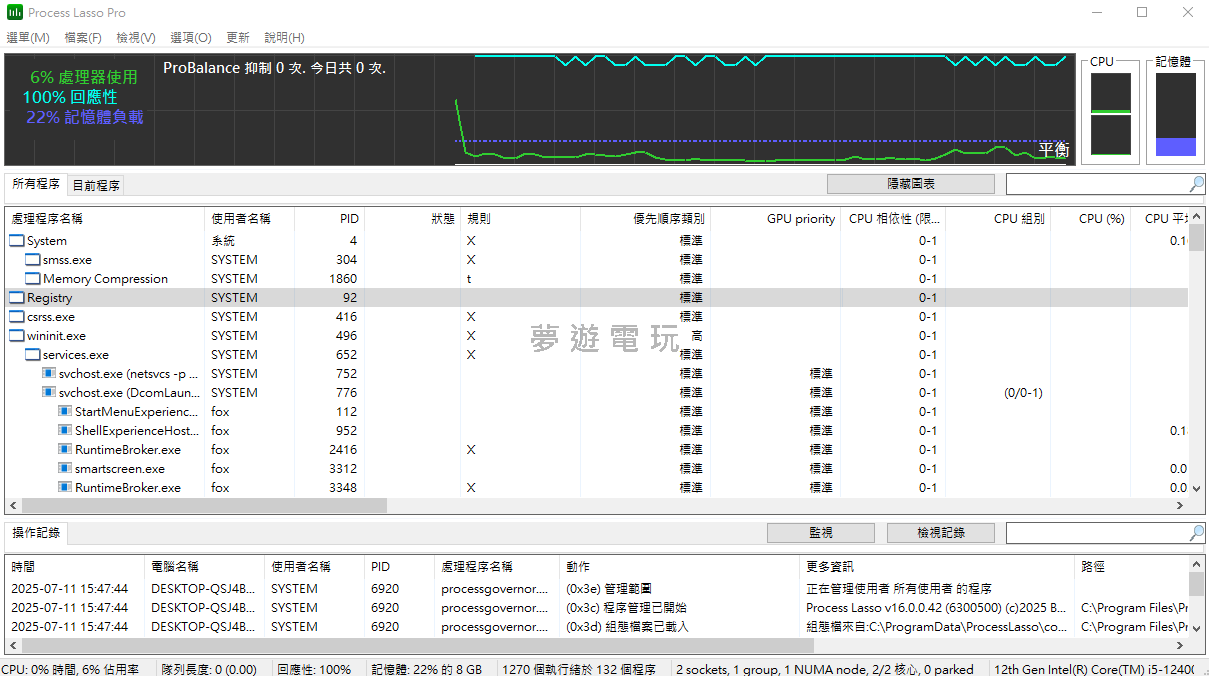Open the 選單(M) menu
Viewport: 1209px width, 676px height.
pyautogui.click(x=28, y=38)
